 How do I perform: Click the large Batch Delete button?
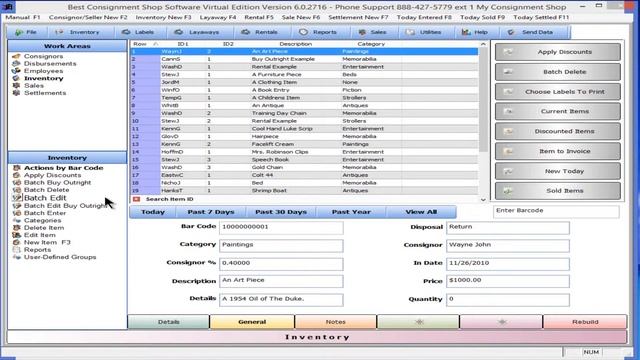click(x=558, y=72)
